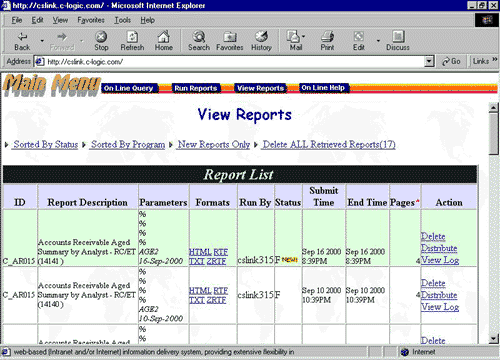The width and height of the screenshot is (500, 360).
Task: Open RTF format for report 14140
Action: pyautogui.click(x=220, y=291)
